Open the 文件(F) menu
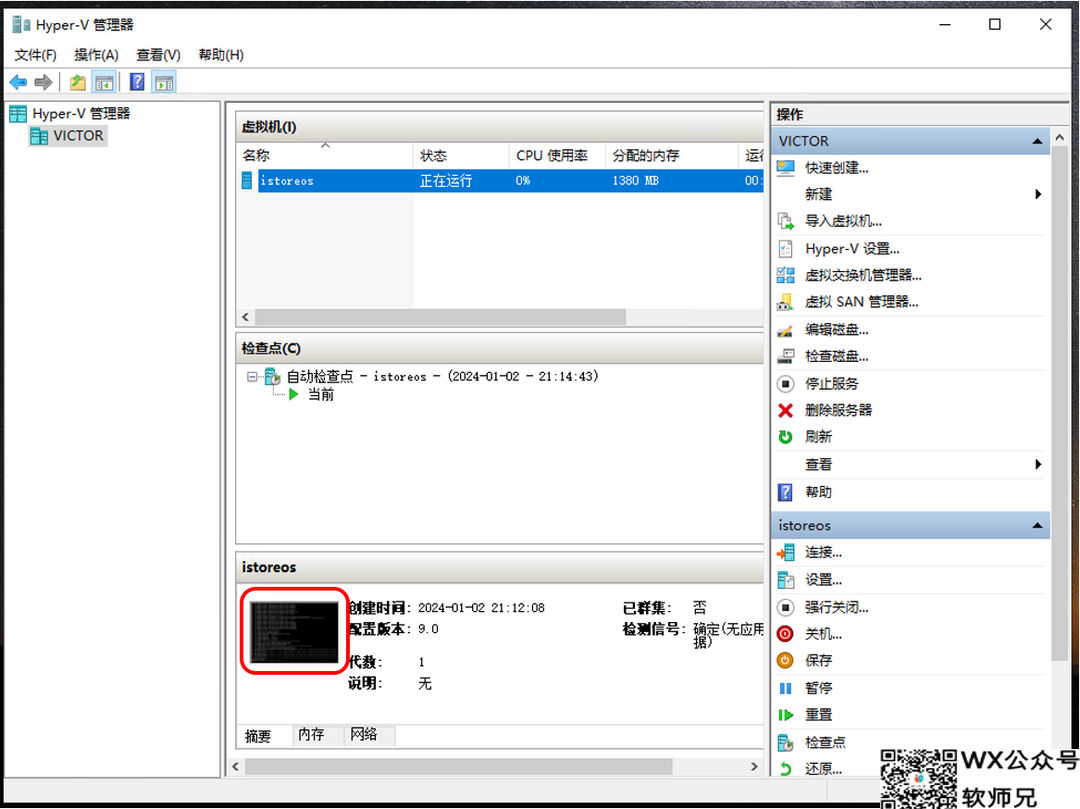Image resolution: width=1080 pixels, height=809 pixels. 36,55
